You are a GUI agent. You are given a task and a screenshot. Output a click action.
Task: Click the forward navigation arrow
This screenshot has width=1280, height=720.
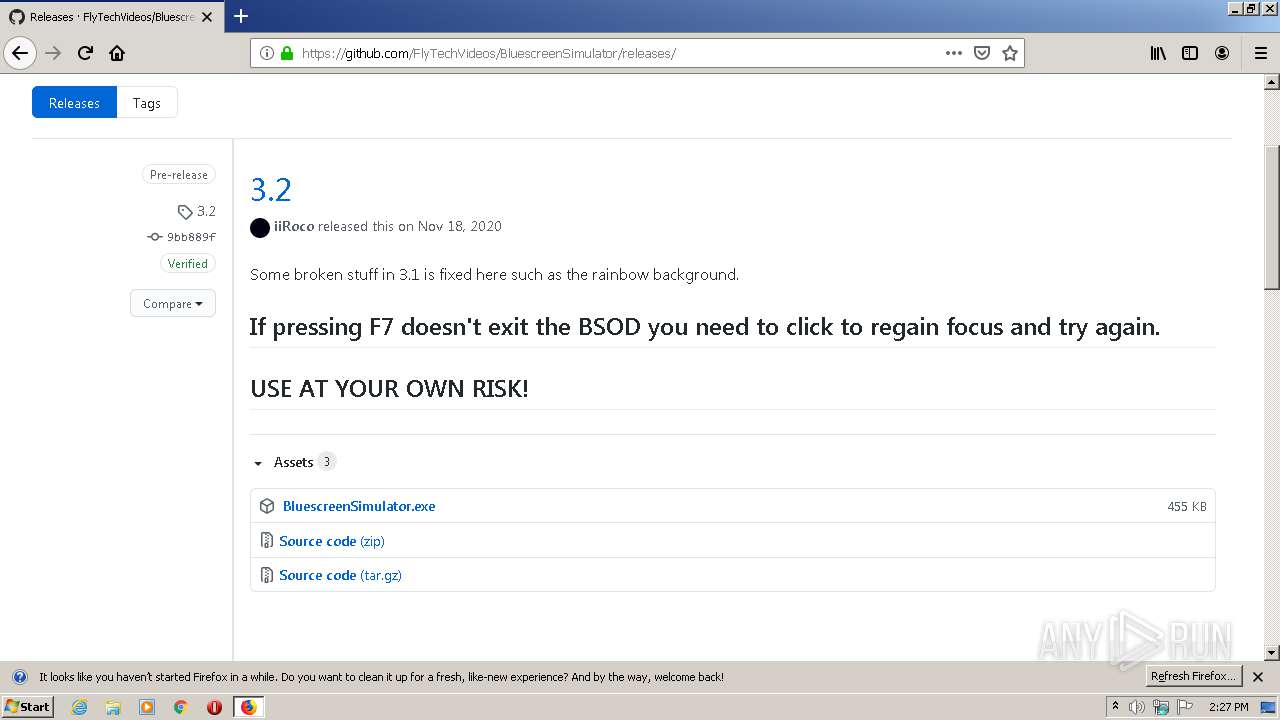[54, 53]
